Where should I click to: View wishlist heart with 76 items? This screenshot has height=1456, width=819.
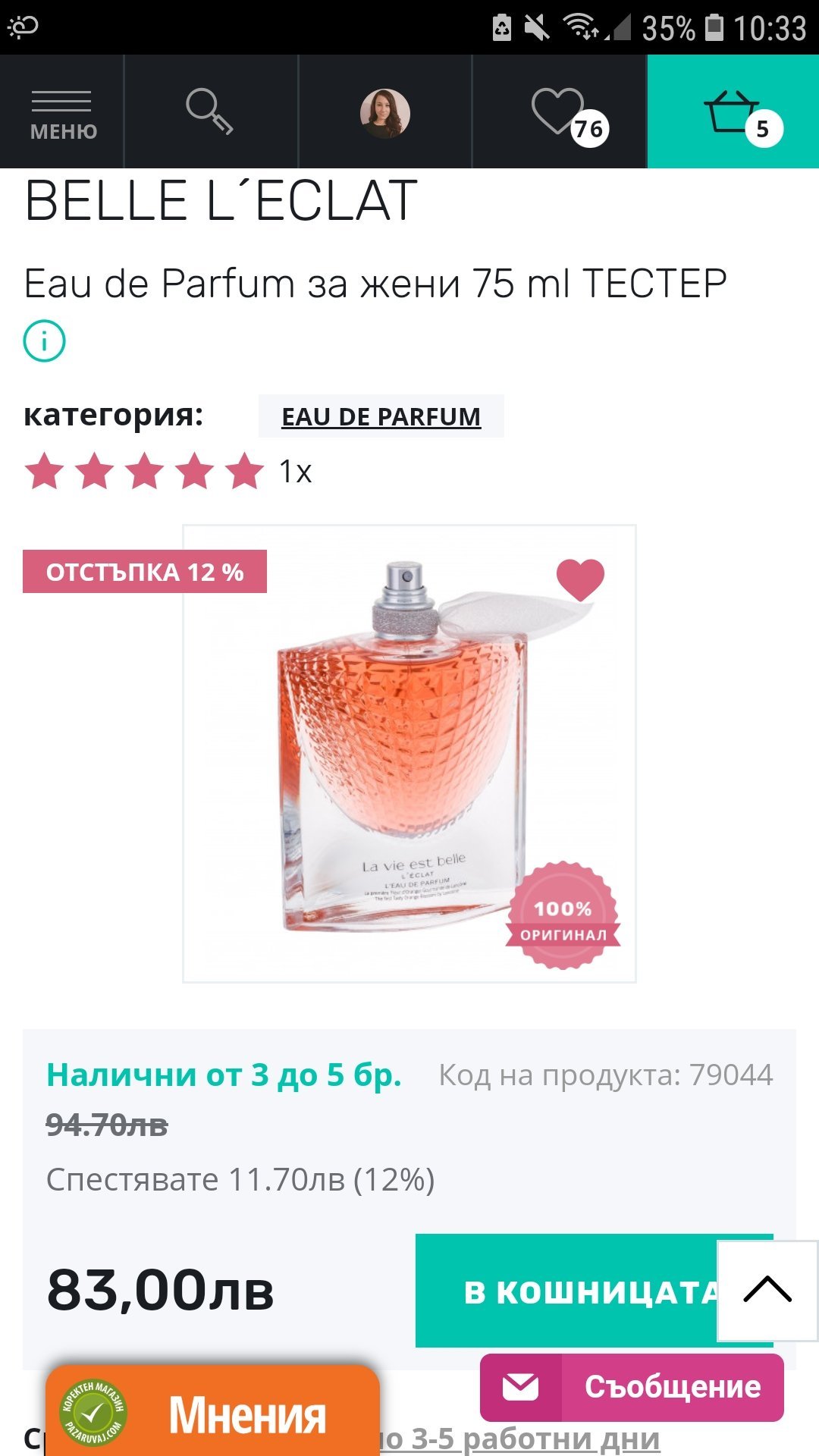(560, 112)
